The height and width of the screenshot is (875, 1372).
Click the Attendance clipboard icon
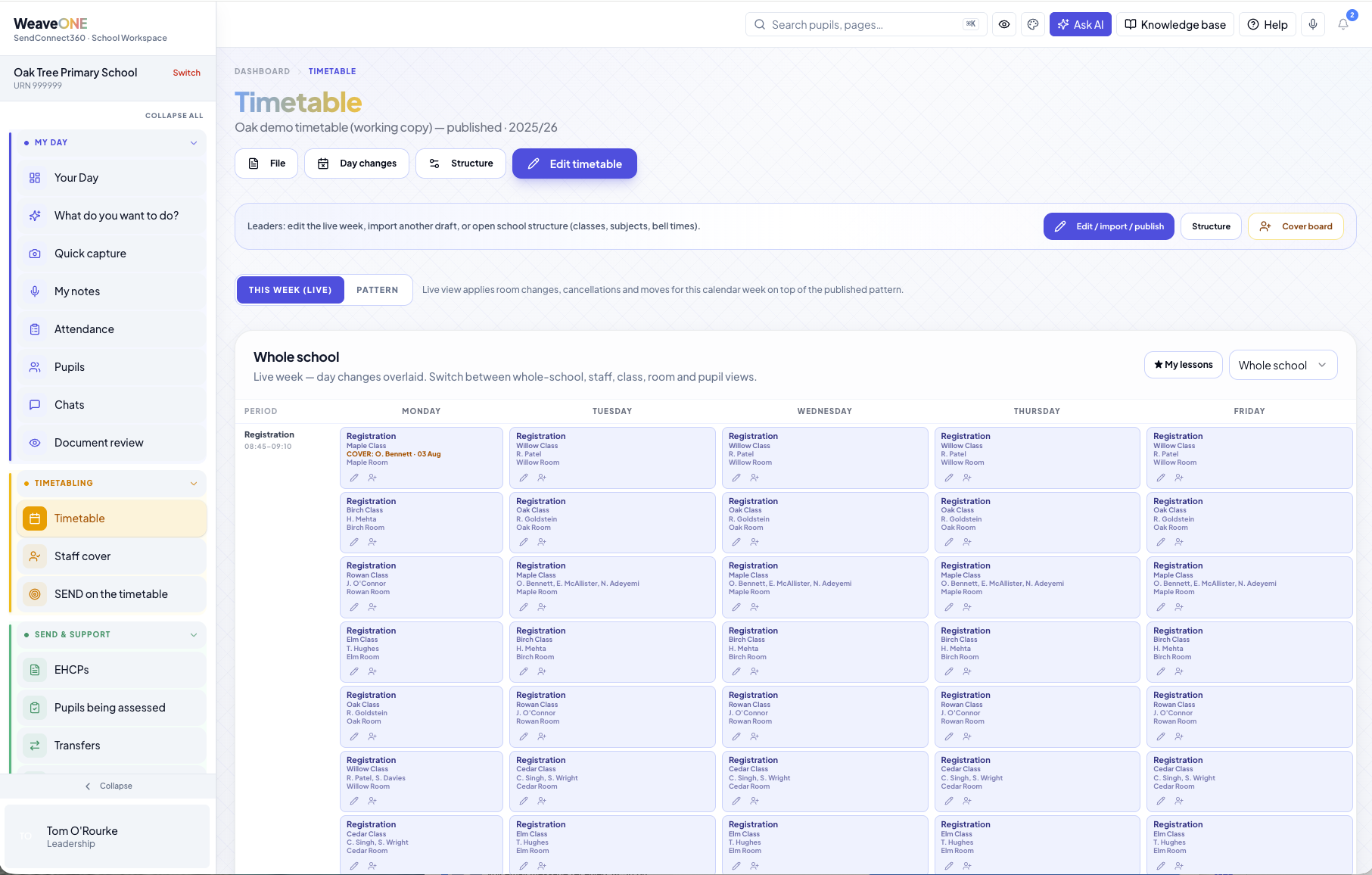tap(35, 329)
